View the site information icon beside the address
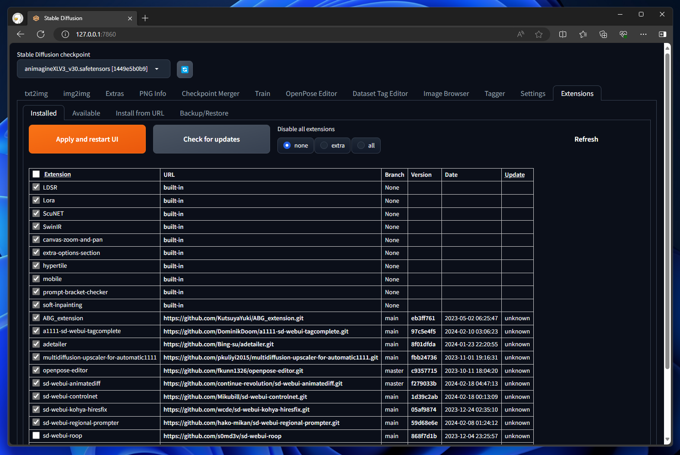Screen dimensions: 680x455 (65, 34)
